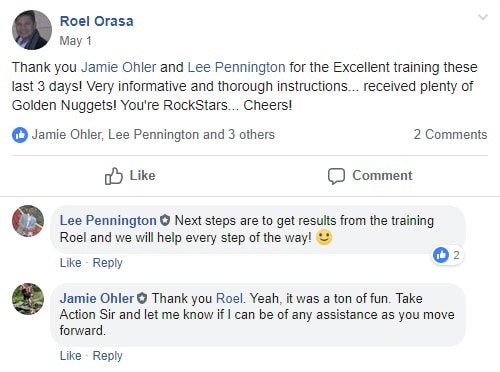Reply to Lee Pennington's comment
This screenshot has height=372, width=500.
point(107,263)
